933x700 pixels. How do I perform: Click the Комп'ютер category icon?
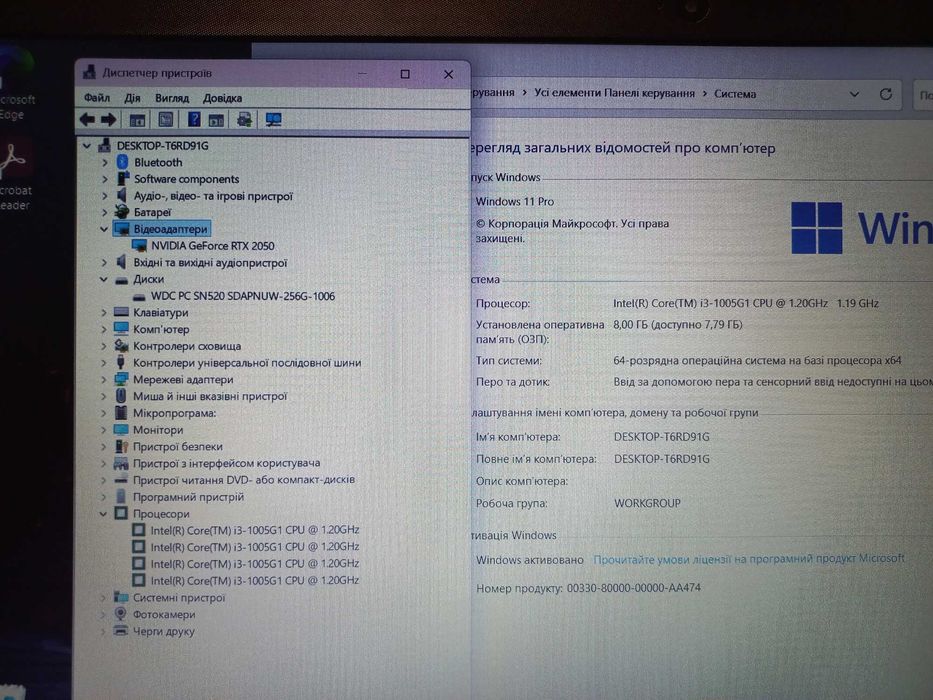pos(121,329)
